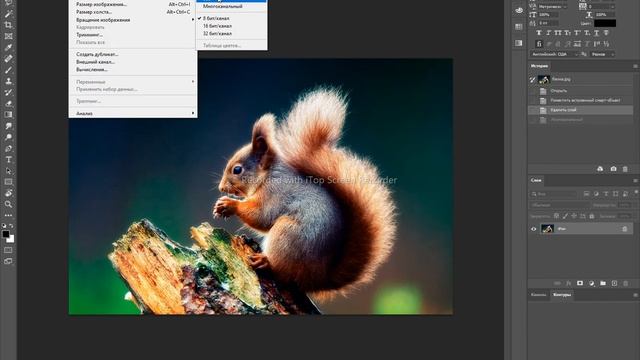The width and height of the screenshot is (640, 360).
Task: Open History panel flyout menu
Action: click(635, 66)
